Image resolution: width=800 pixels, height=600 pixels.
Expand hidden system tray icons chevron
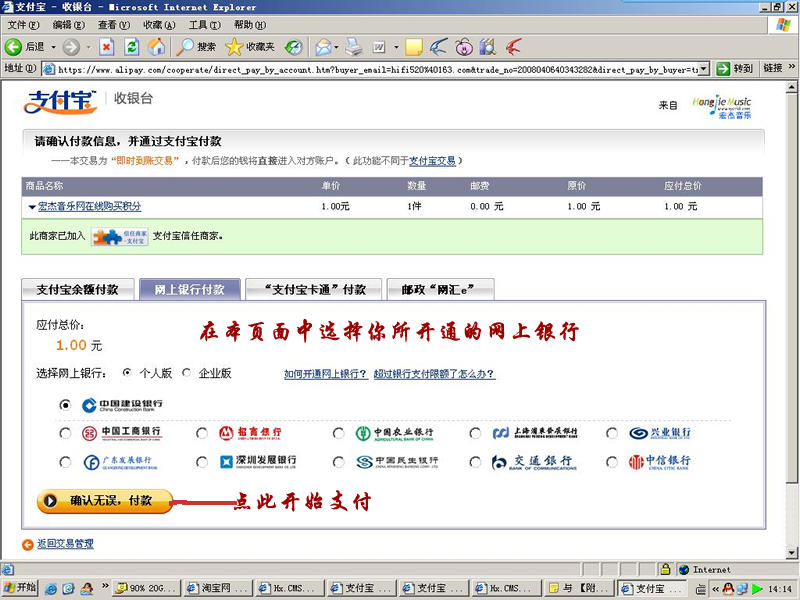click(715, 589)
